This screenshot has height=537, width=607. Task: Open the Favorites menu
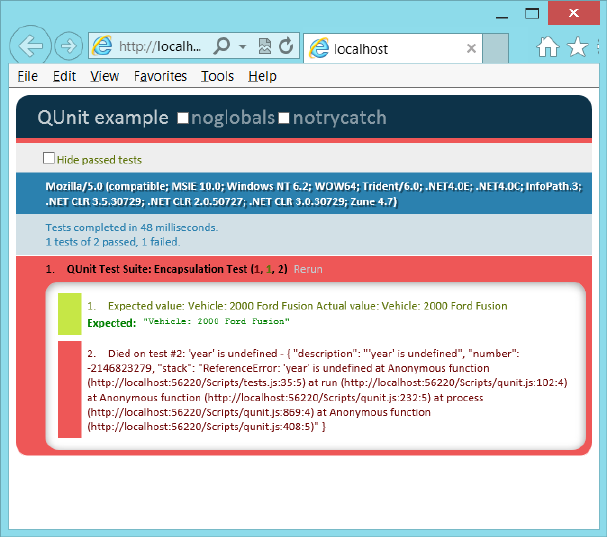point(160,76)
